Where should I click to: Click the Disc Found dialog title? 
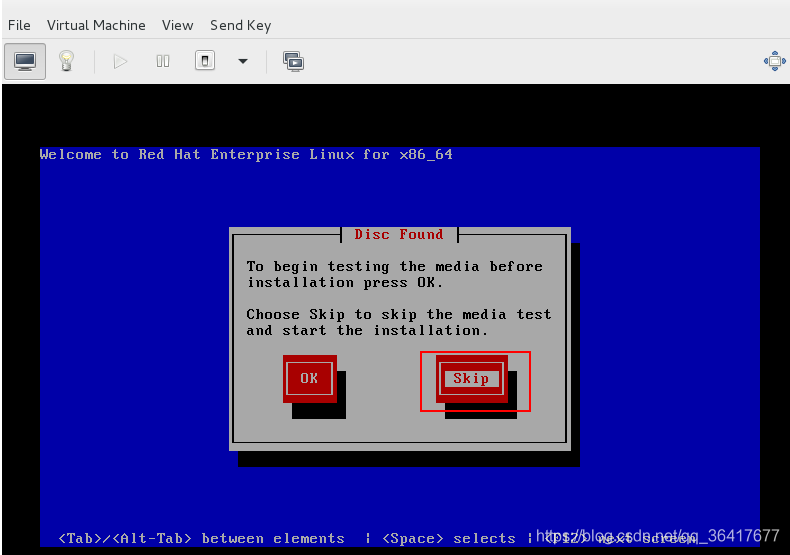click(x=399, y=234)
